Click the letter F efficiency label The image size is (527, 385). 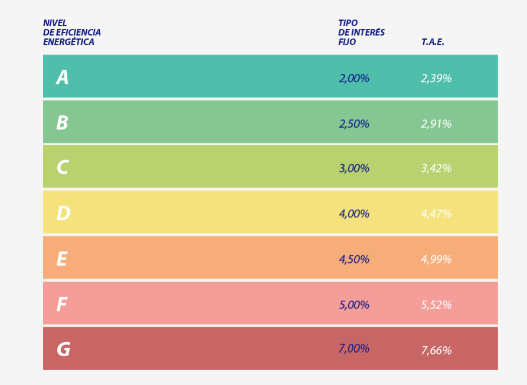[x=62, y=304]
